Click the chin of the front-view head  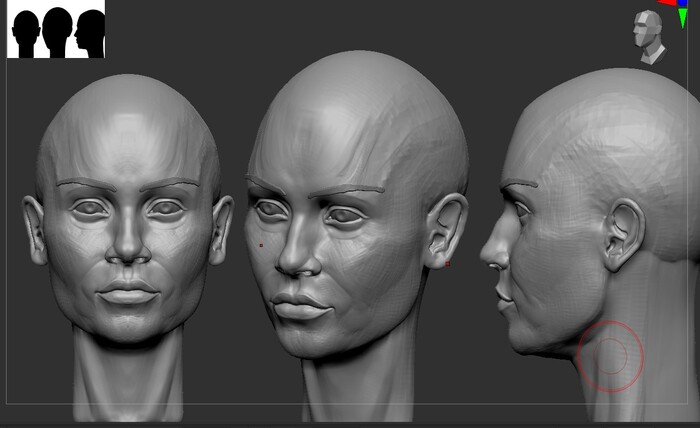[128, 326]
